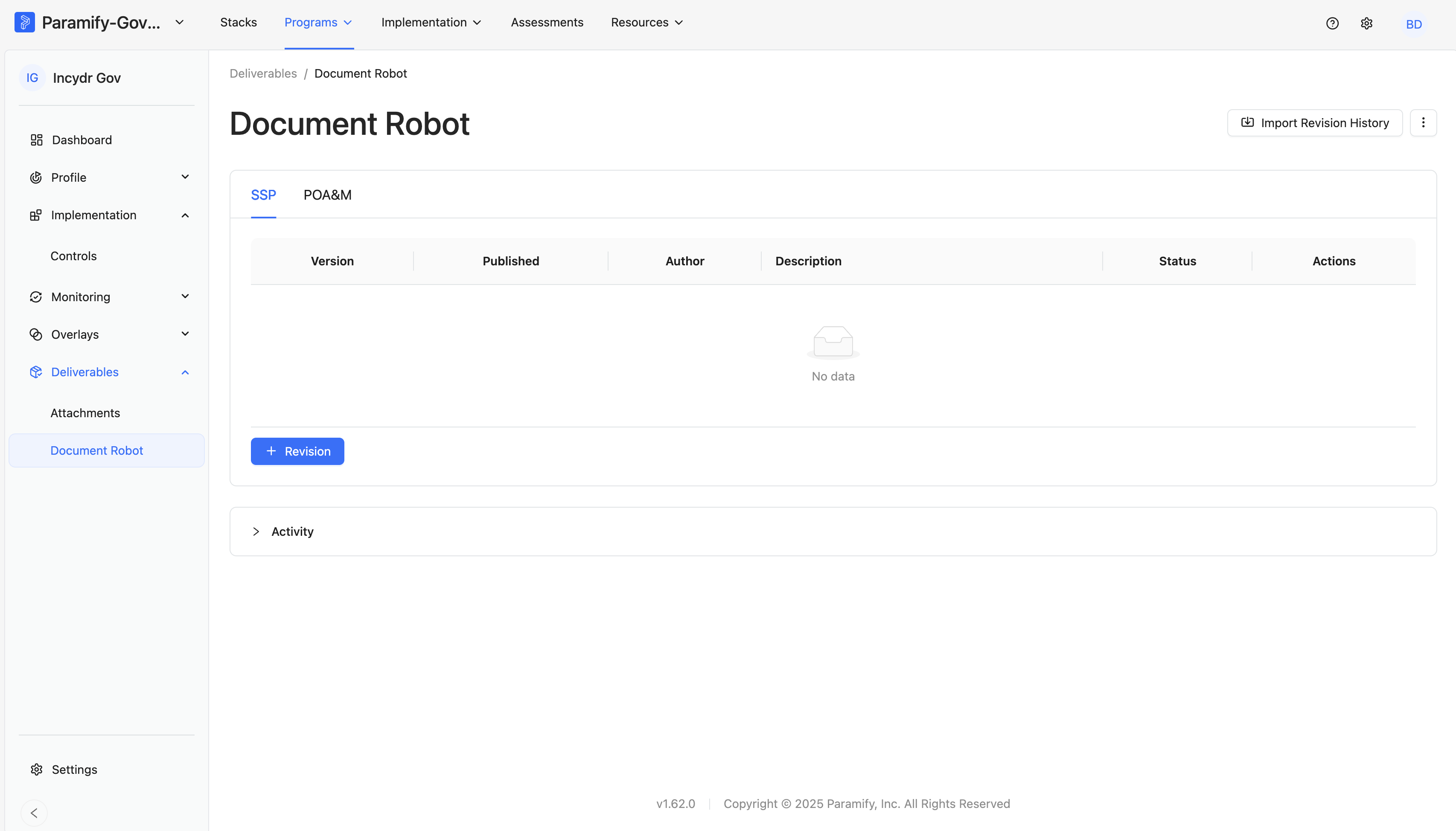Click the IG program avatar

32,78
